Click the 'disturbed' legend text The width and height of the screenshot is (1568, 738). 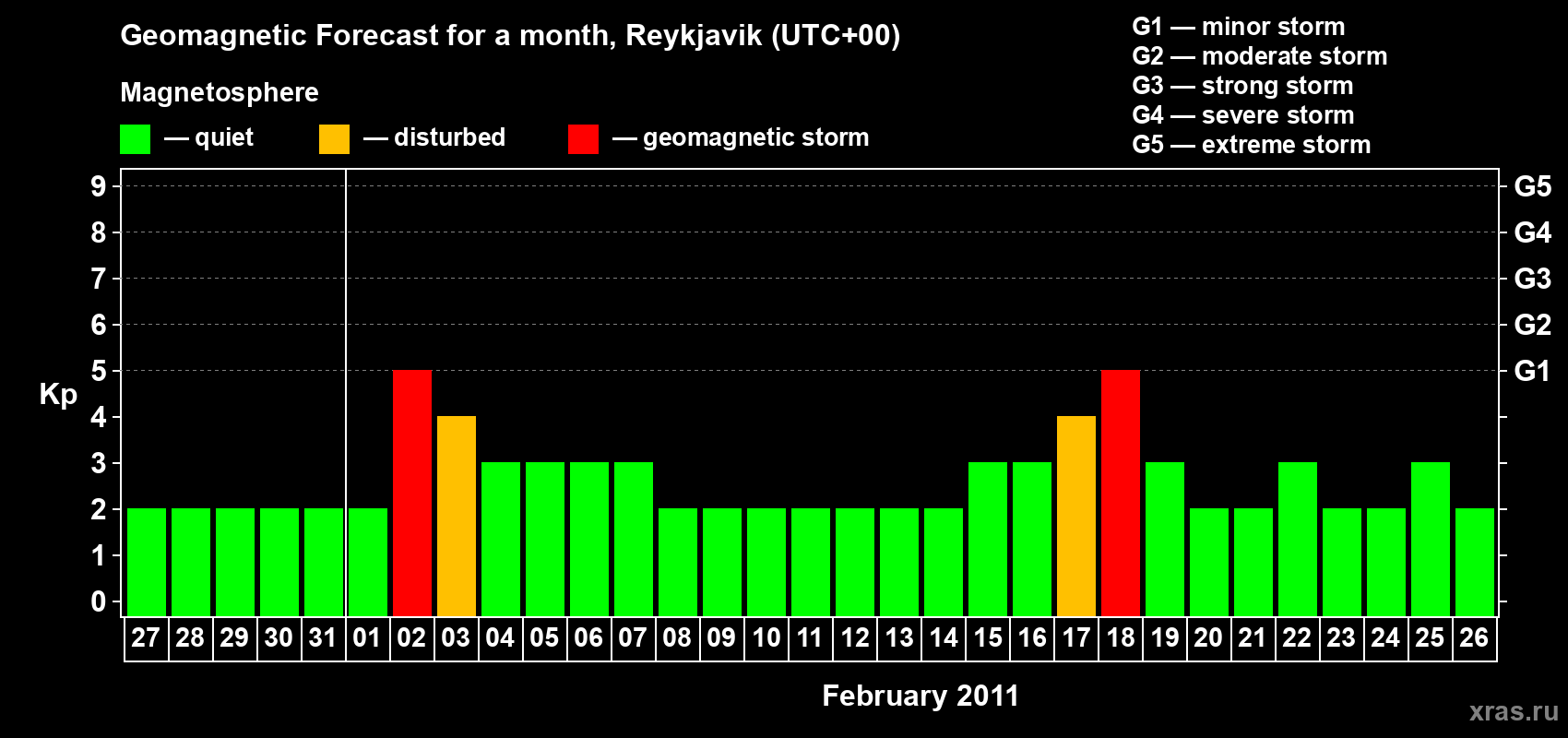[449, 137]
